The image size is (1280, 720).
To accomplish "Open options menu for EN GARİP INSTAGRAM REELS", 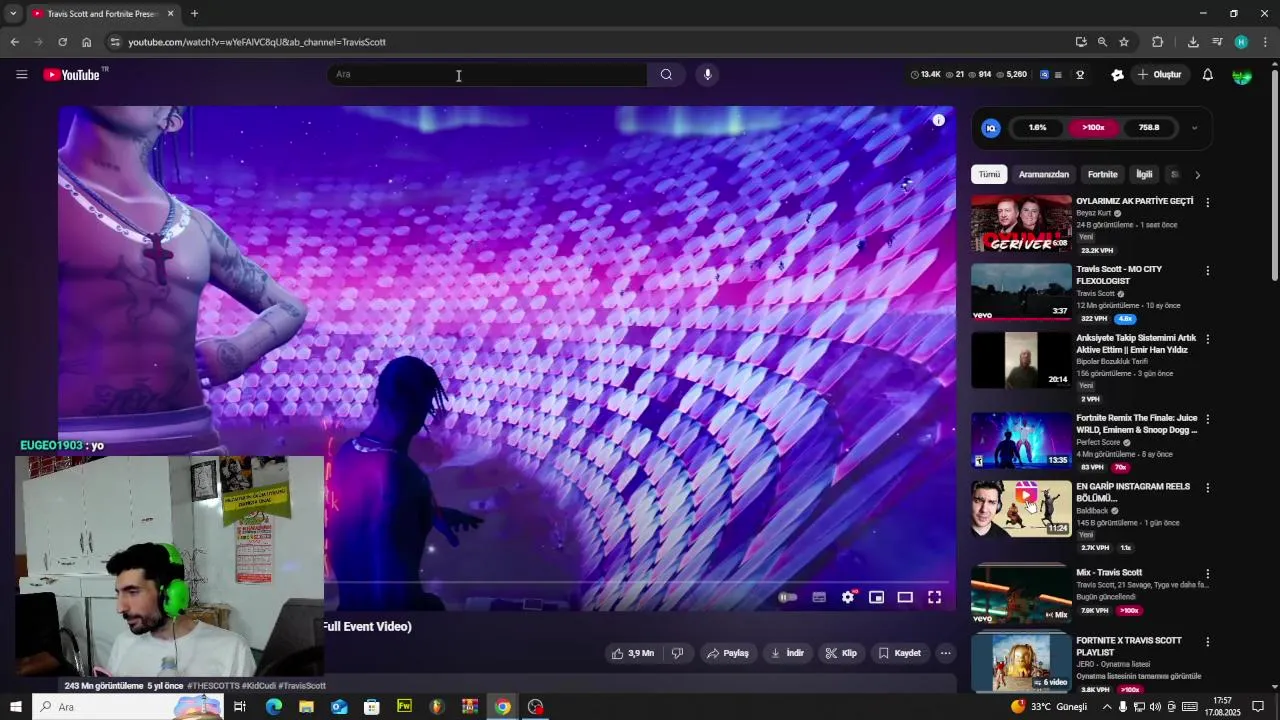I will (1207, 488).
